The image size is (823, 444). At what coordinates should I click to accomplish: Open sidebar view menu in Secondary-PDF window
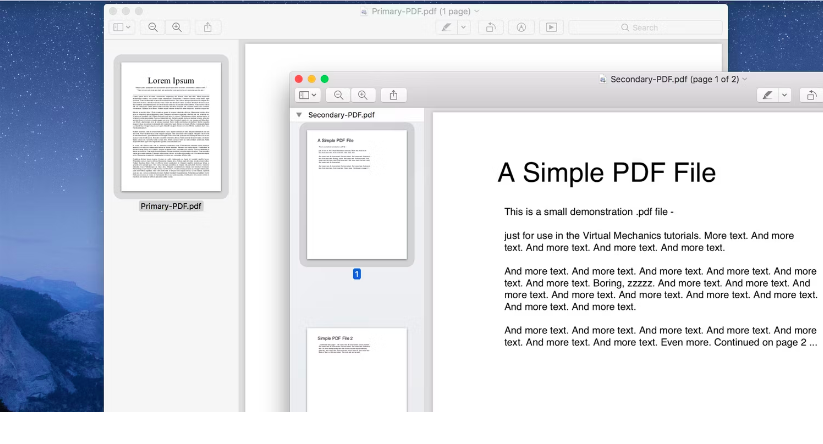308,95
